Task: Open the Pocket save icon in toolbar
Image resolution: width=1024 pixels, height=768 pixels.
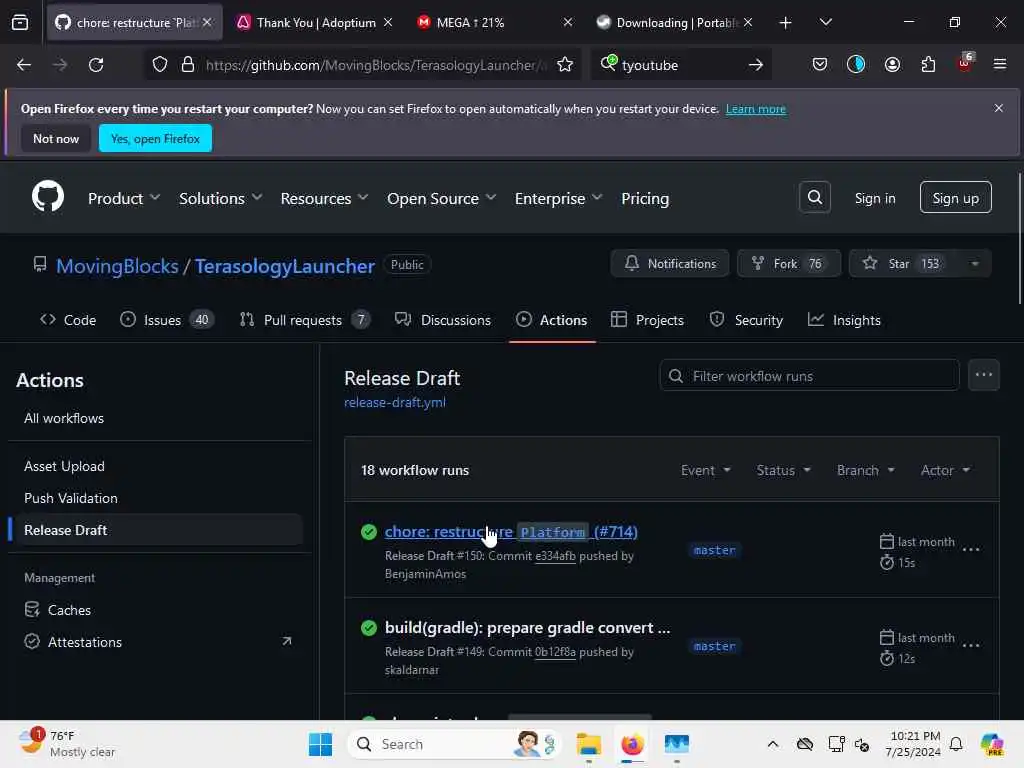Action: point(820,65)
